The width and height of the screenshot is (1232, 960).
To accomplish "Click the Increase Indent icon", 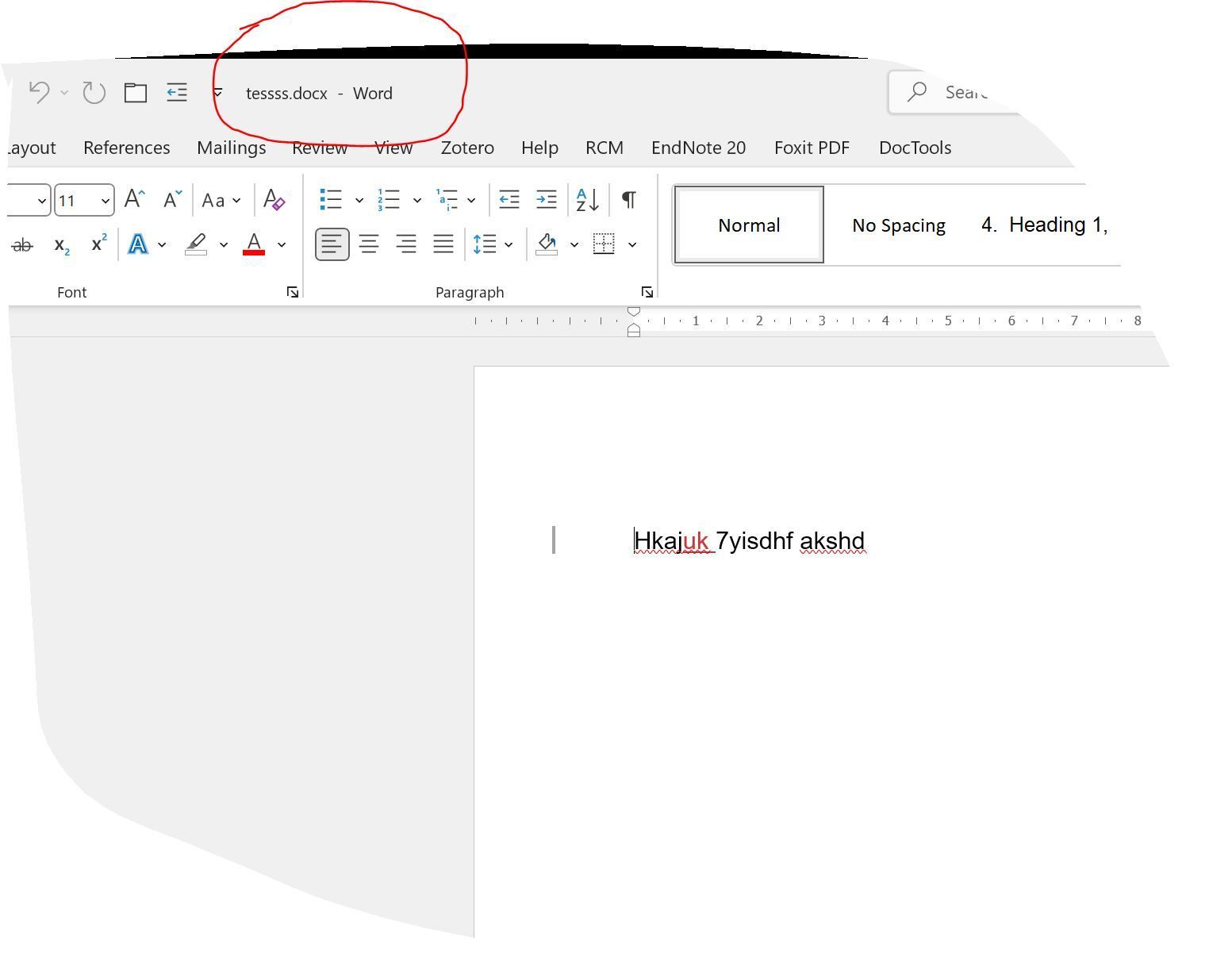I will coord(546,199).
